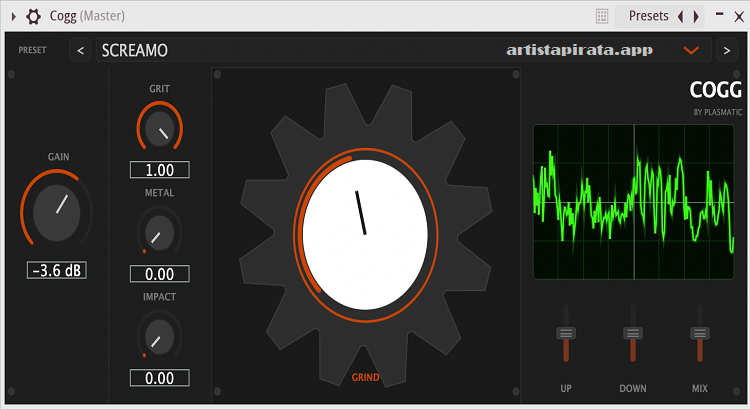Viewport: 750px width, 410px height.
Task: Click the GRIT knob
Action: pyautogui.click(x=159, y=128)
